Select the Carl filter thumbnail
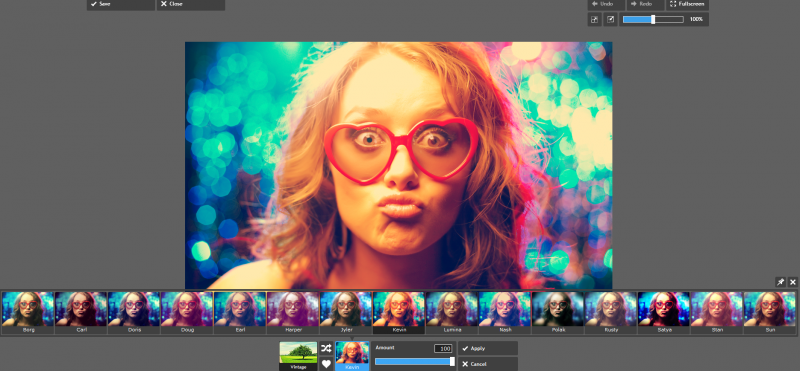Viewport: 800px width, 371px height. click(81, 313)
